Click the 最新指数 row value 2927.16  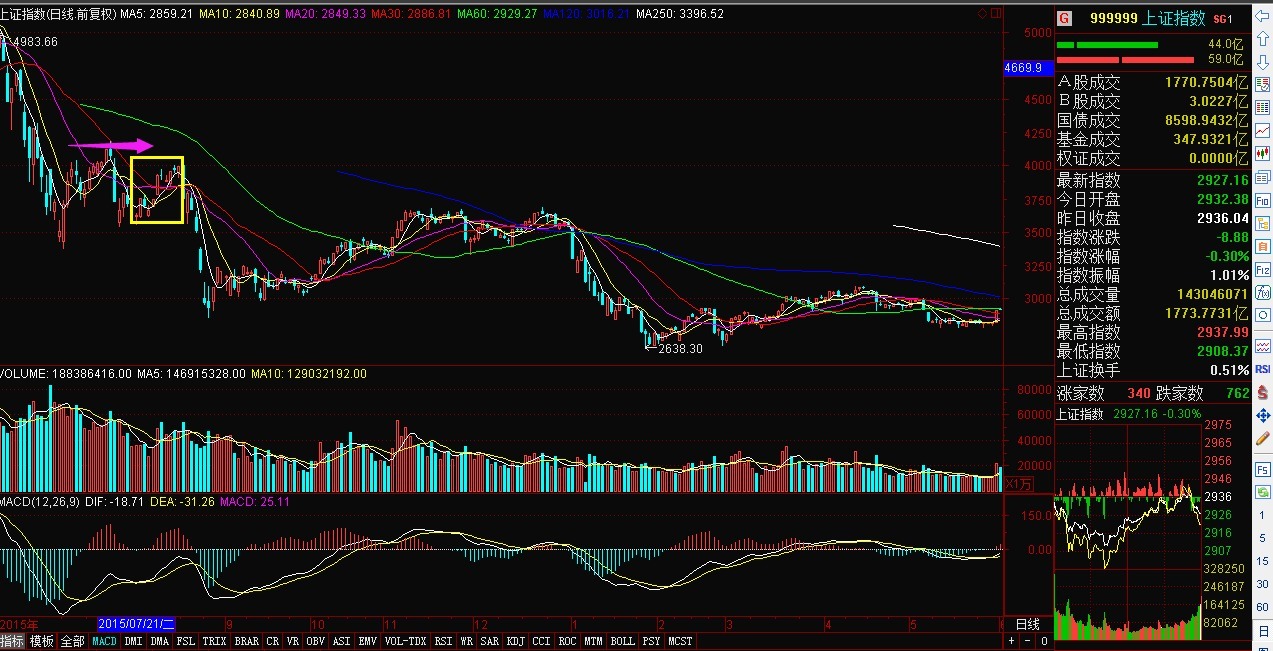(x=1221, y=180)
